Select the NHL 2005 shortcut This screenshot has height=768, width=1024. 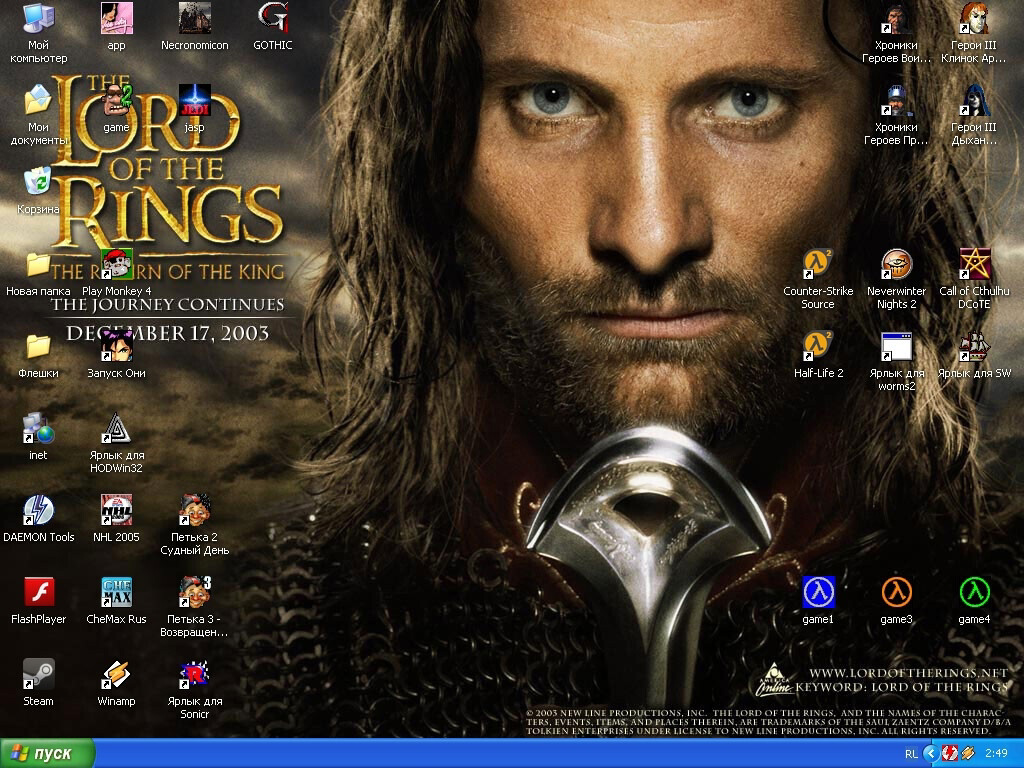[x=116, y=510]
